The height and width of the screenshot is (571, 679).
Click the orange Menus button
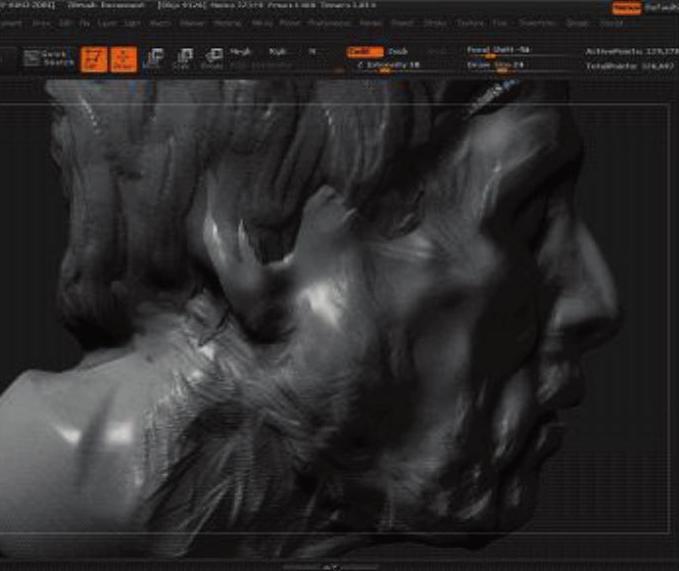tap(627, 8)
